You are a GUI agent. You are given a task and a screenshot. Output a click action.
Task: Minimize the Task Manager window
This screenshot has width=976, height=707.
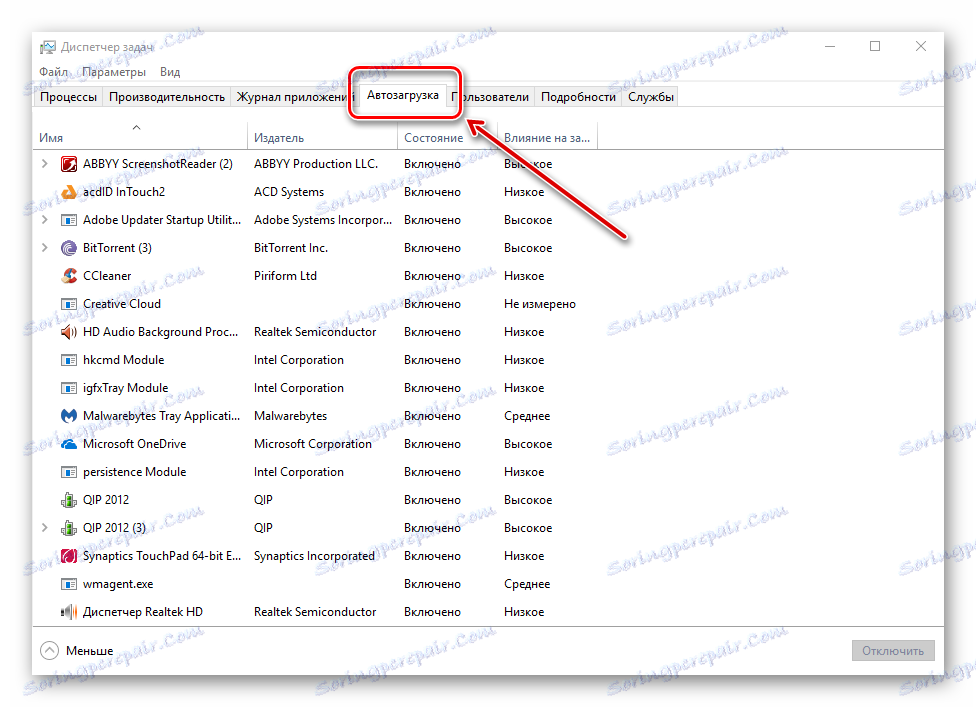click(830, 46)
